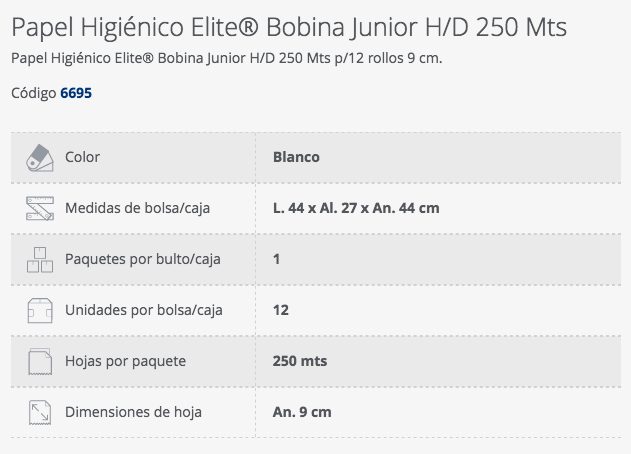Click the product subtitle description with 12 rollos
The height and width of the screenshot is (454, 631).
coord(227,58)
